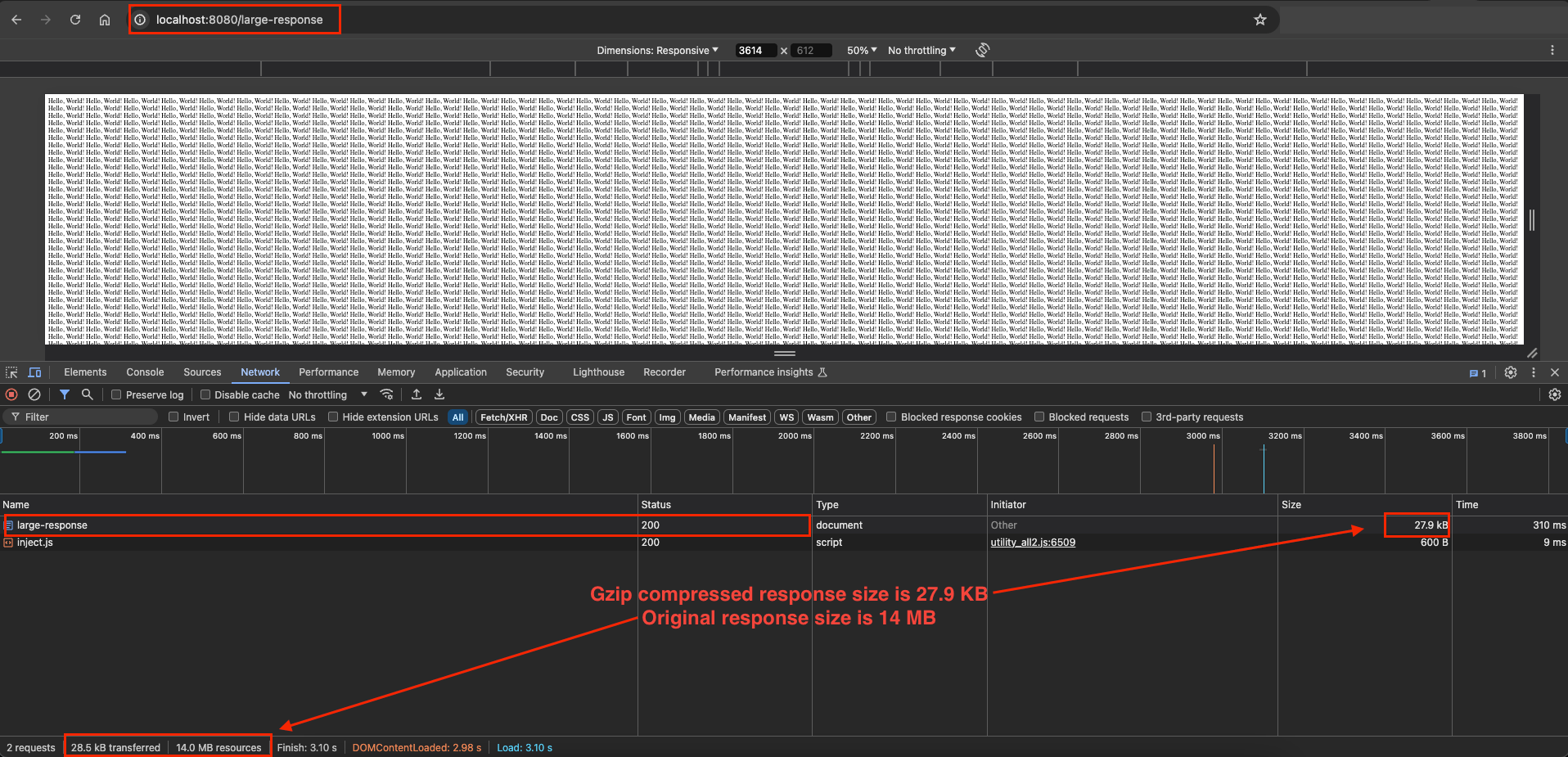Enable the Preserve log checkbox
This screenshot has height=757, width=1568.
(117, 394)
